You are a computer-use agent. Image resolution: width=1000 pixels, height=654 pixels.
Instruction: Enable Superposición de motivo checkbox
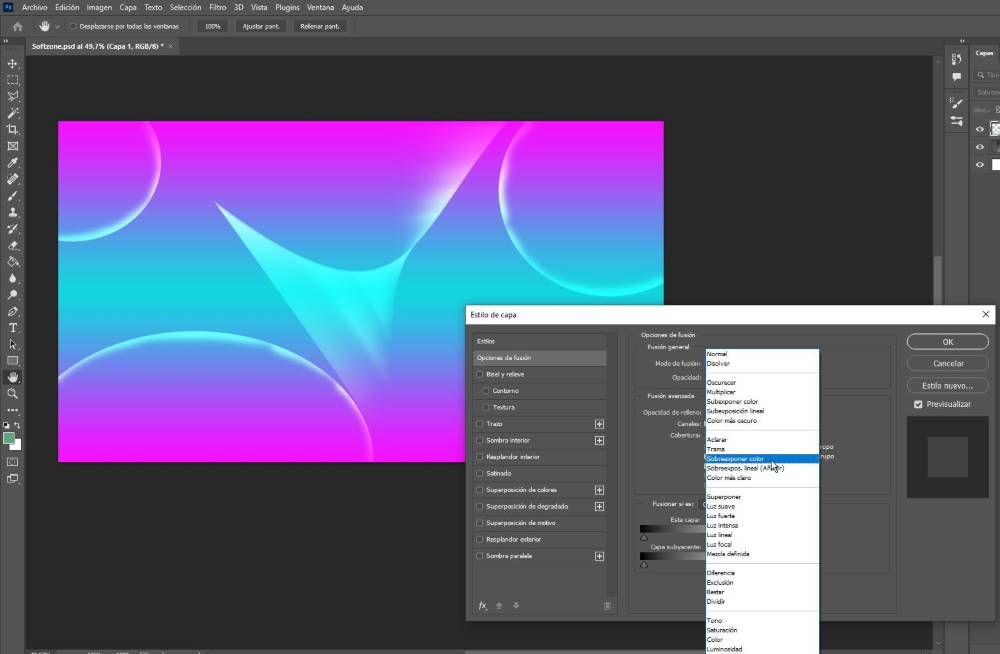click(480, 523)
